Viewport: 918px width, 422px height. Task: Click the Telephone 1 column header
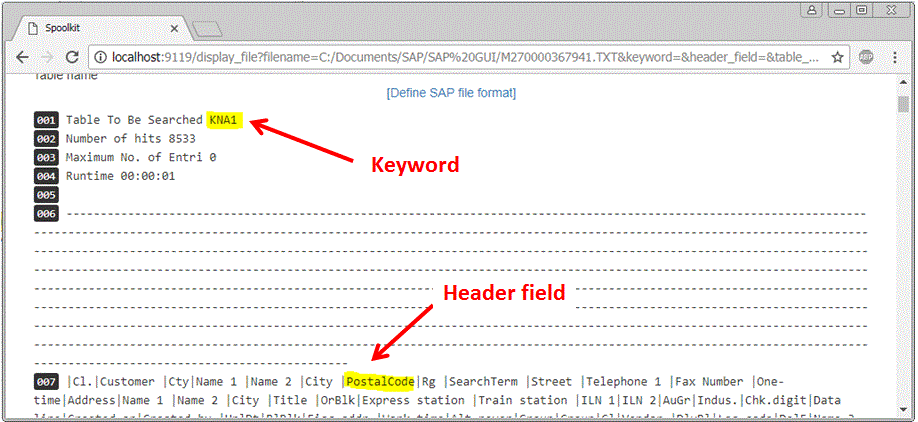tap(624, 382)
